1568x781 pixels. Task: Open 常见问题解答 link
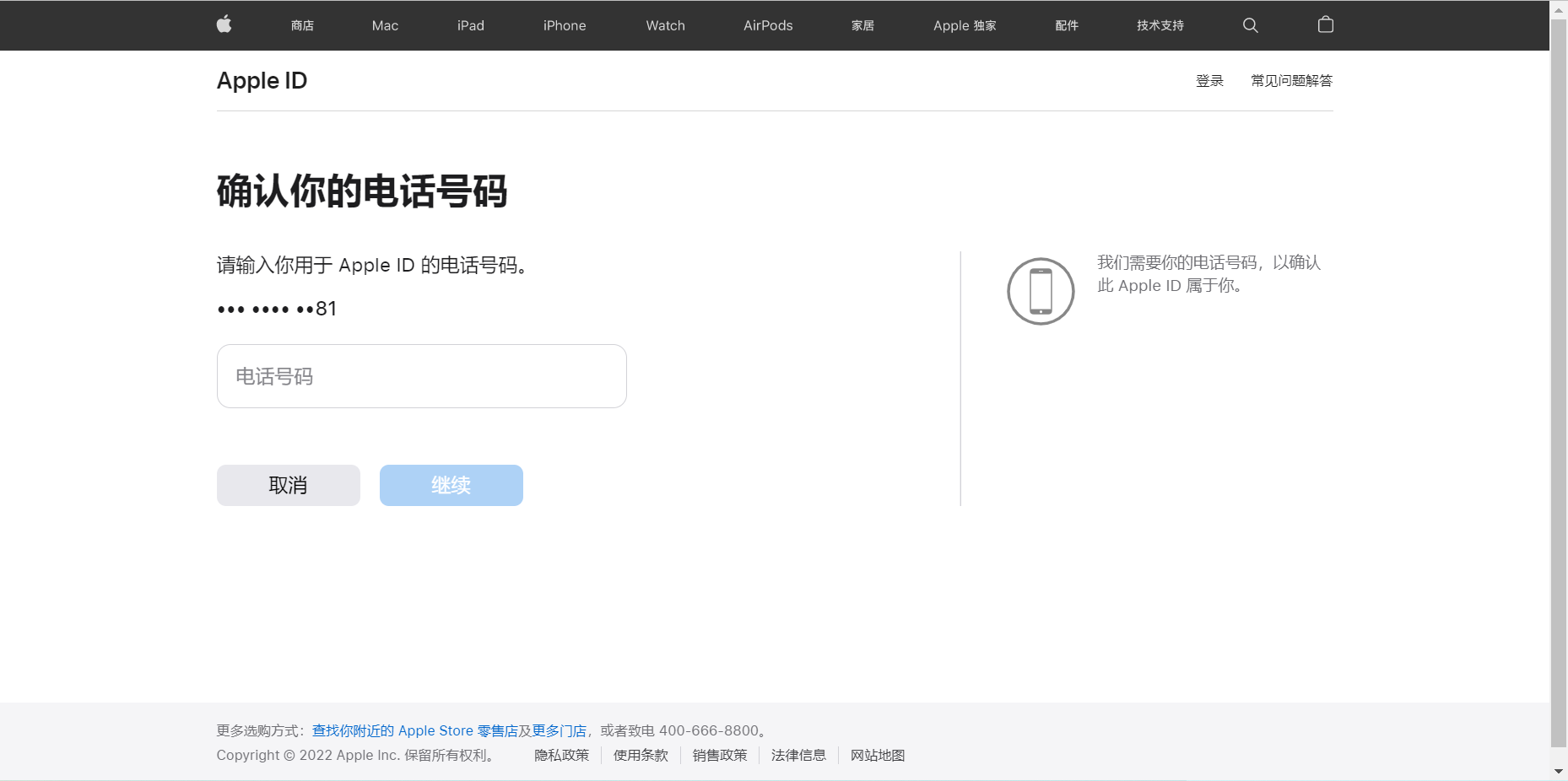[1290, 81]
